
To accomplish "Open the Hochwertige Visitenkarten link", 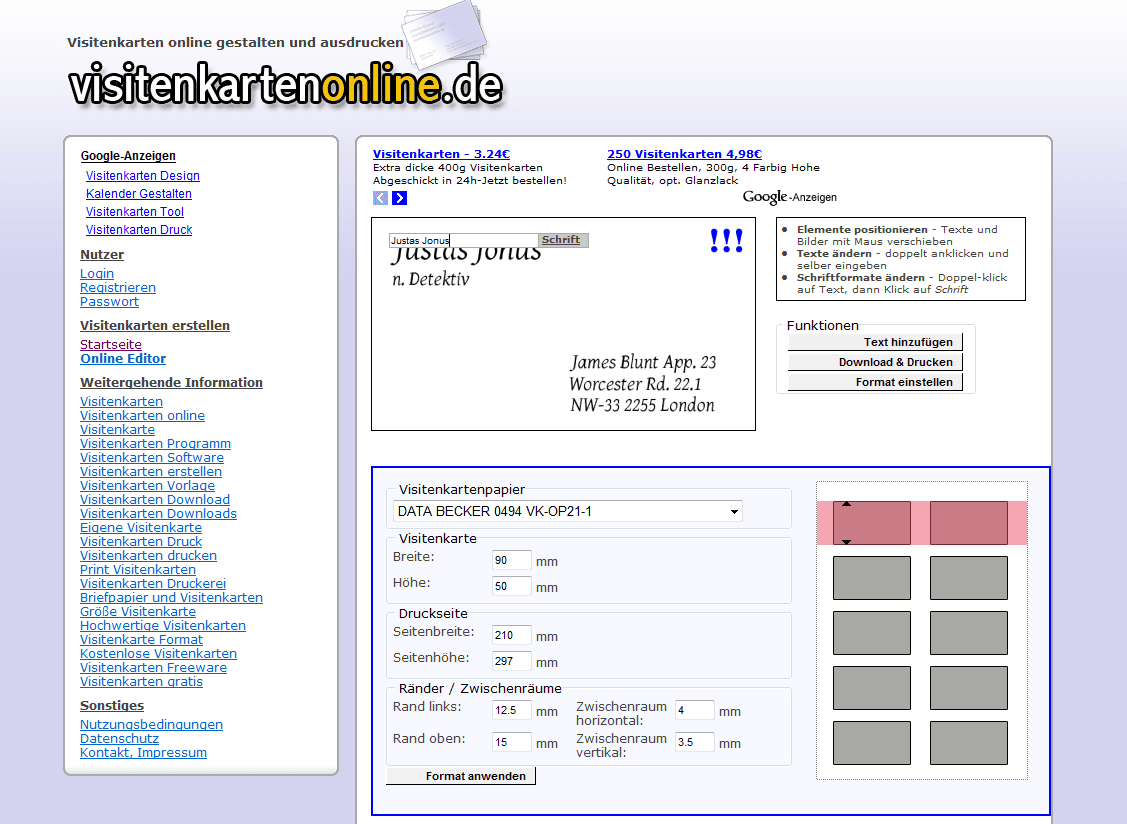I will pyautogui.click(x=162, y=626).
